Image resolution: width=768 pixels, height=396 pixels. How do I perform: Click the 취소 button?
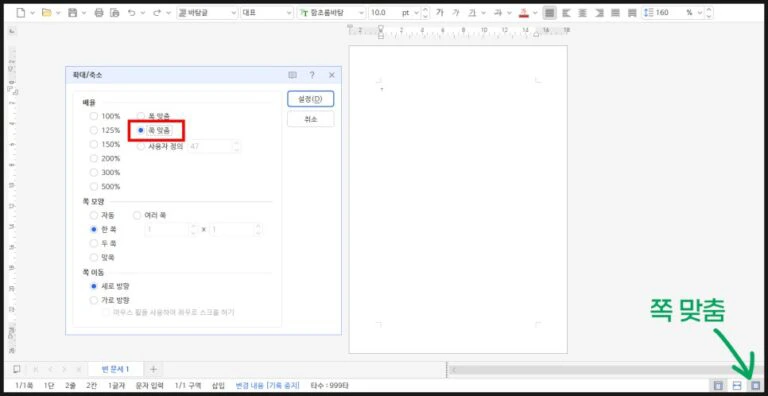tap(311, 119)
